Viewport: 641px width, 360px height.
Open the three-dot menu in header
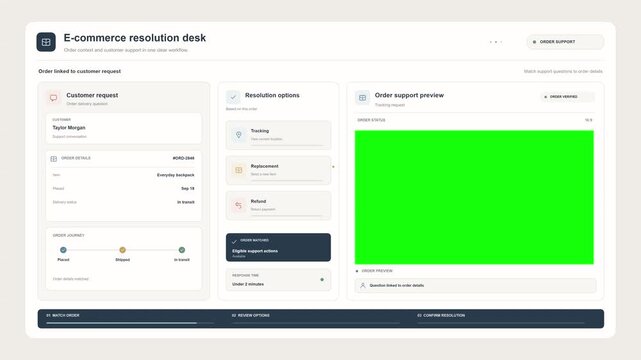[x=495, y=42]
